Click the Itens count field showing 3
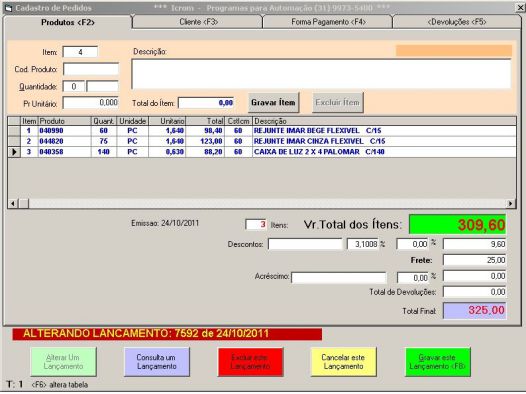This screenshot has width=526, height=394. [256, 224]
